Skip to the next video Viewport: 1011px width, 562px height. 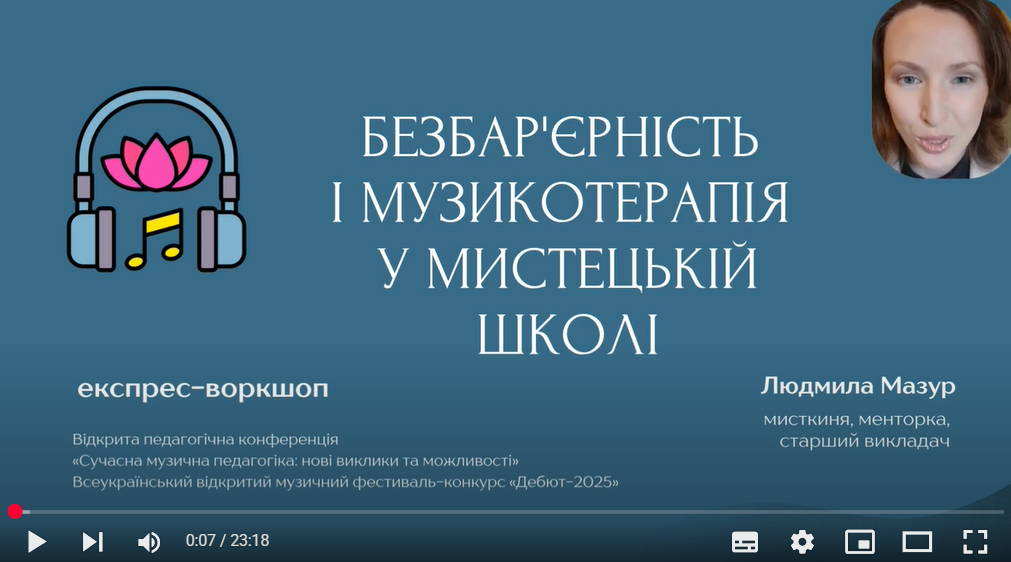coord(92,542)
